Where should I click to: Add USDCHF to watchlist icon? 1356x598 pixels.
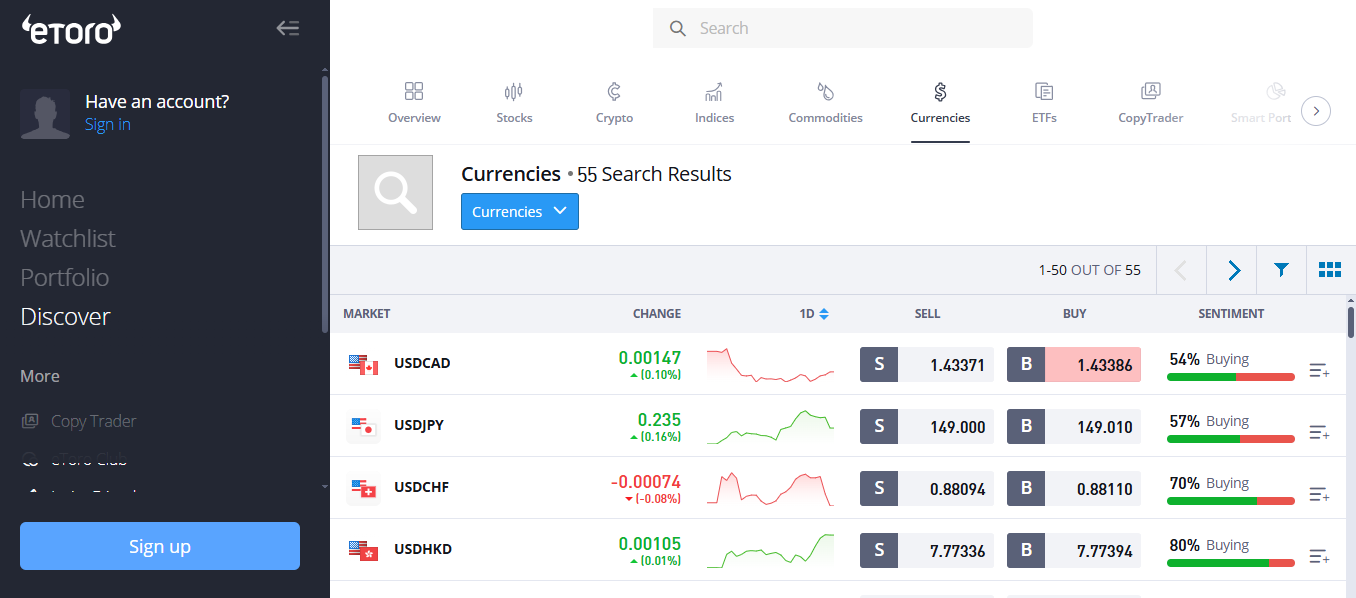pos(1319,495)
